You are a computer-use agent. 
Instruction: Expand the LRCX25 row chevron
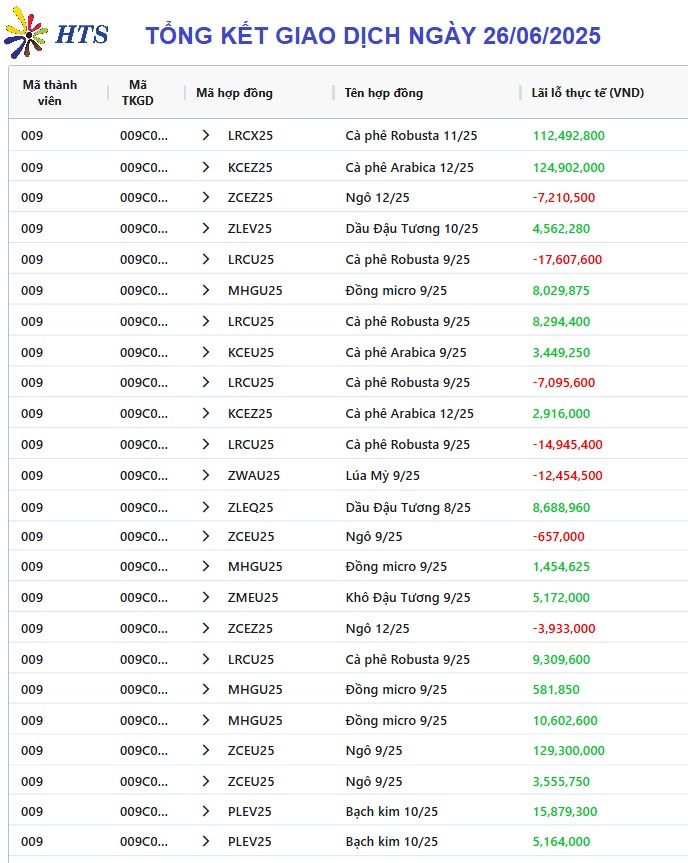[206, 135]
